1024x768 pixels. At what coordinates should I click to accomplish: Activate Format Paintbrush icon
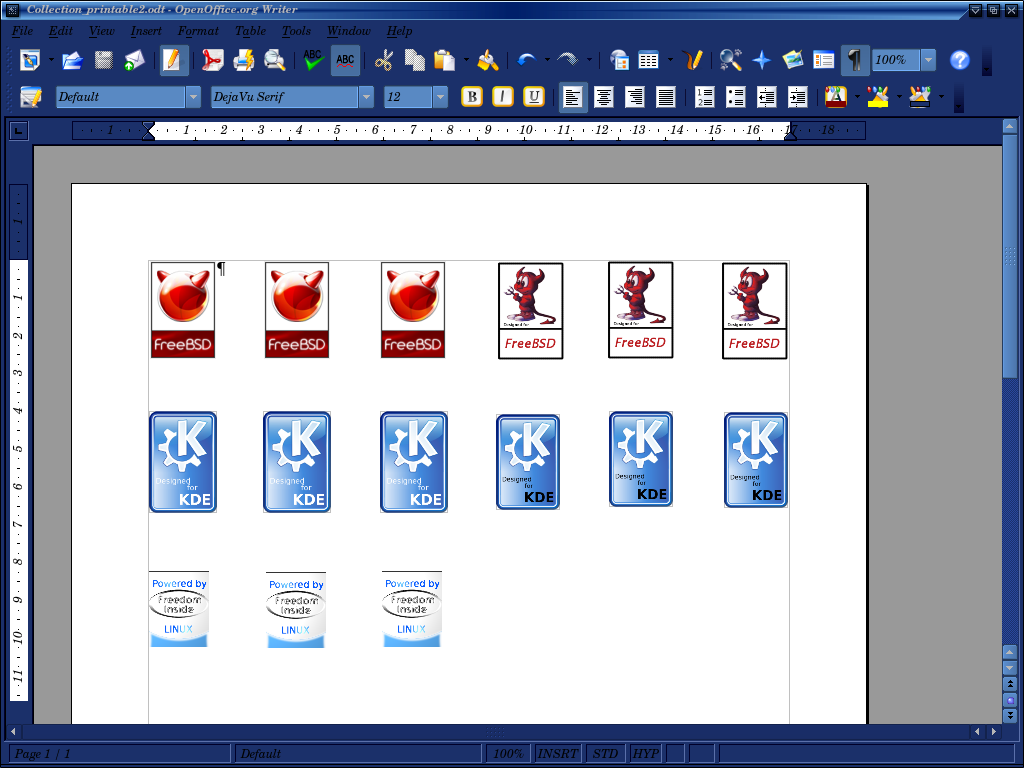click(x=488, y=60)
